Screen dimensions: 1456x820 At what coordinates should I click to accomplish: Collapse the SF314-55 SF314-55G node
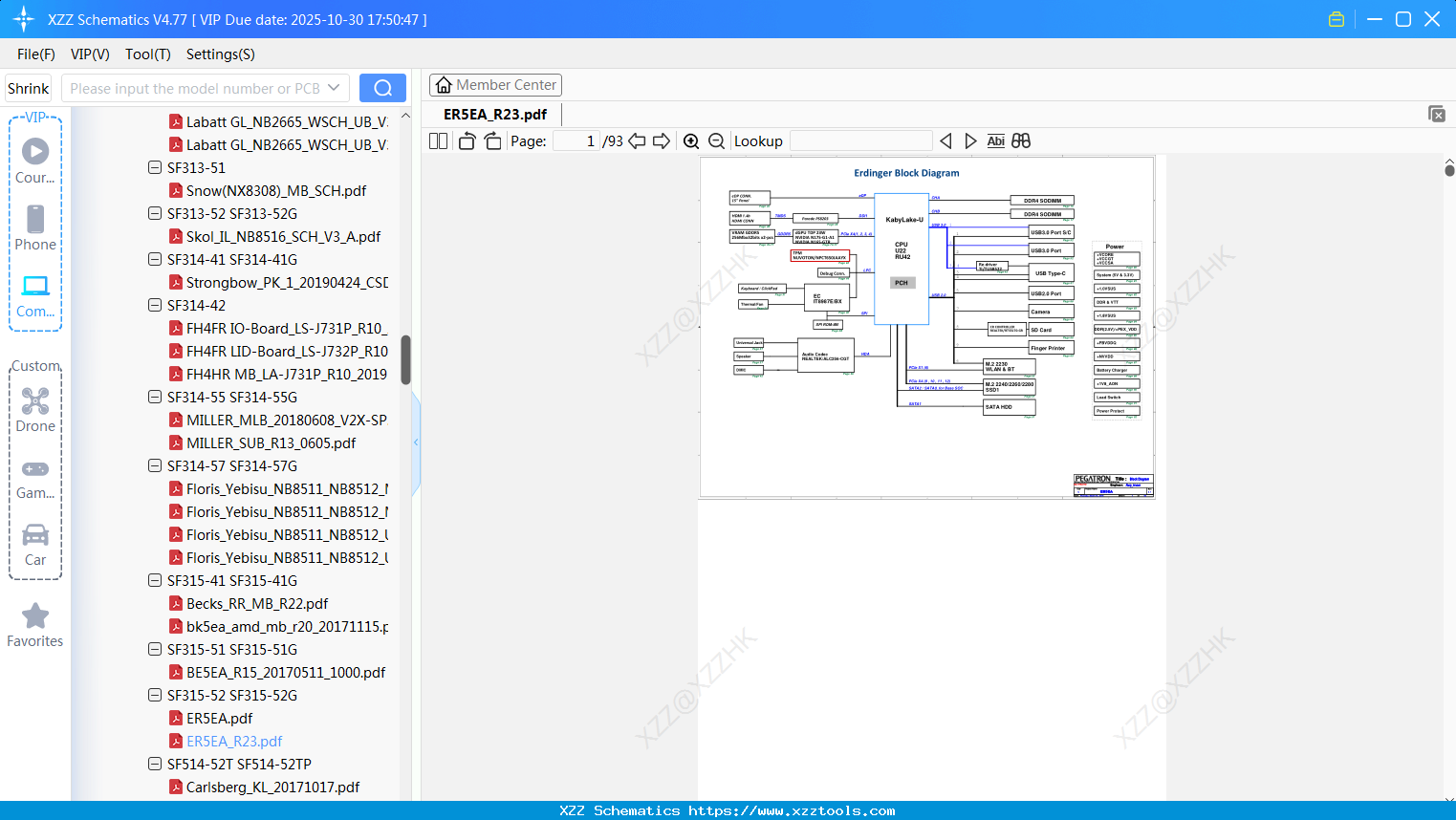[155, 397]
